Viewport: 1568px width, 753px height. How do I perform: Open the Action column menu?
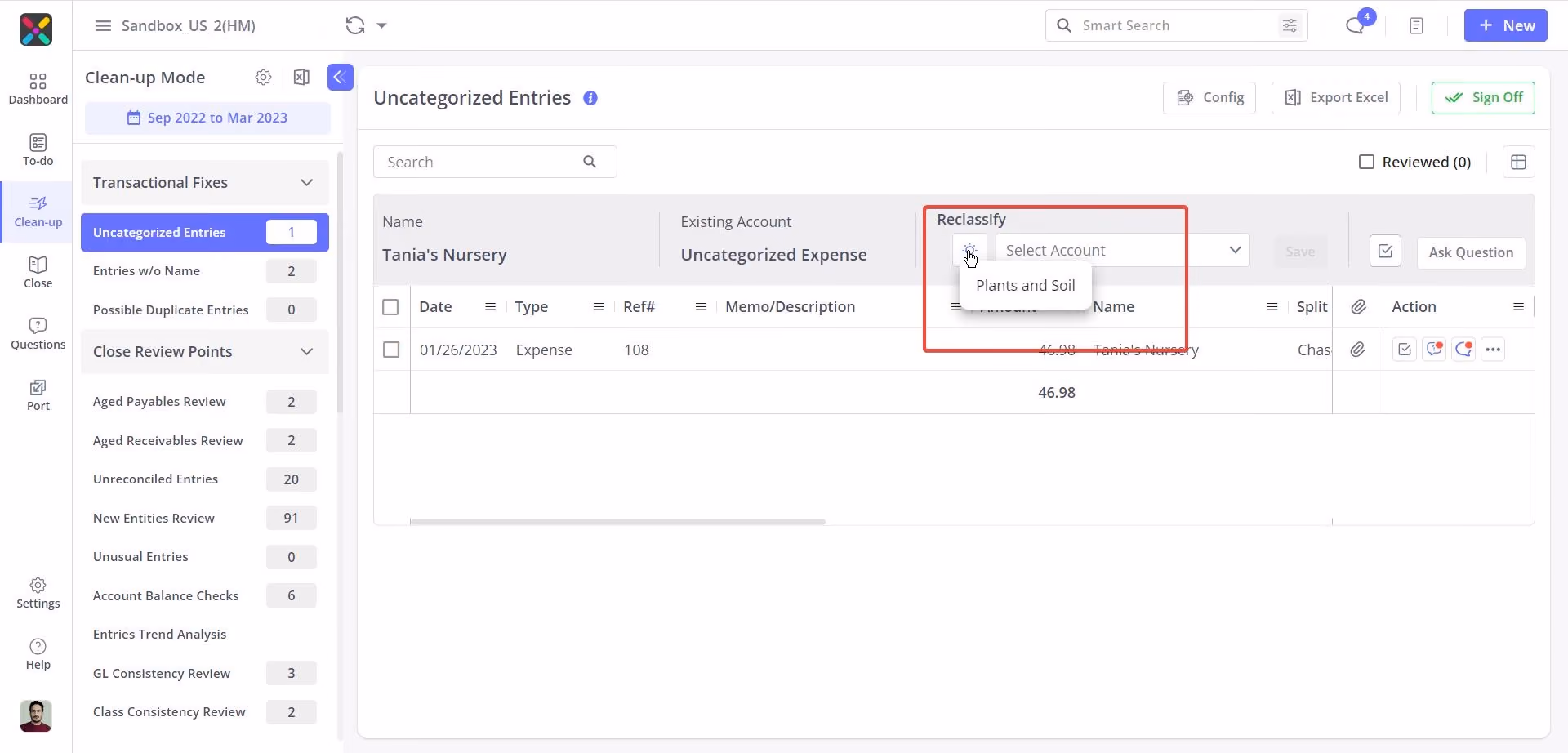pyautogui.click(x=1518, y=307)
